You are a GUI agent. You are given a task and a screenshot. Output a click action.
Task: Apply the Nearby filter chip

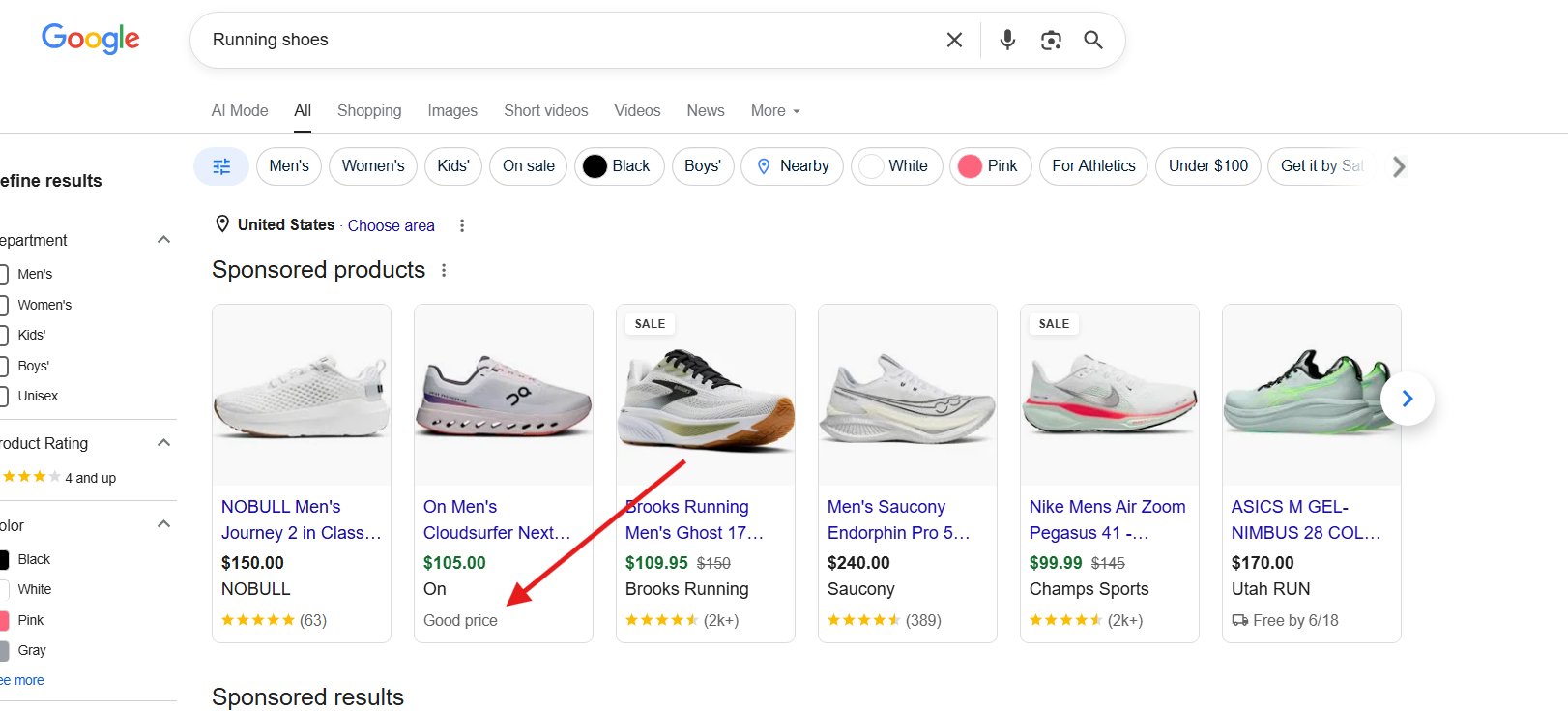(793, 166)
